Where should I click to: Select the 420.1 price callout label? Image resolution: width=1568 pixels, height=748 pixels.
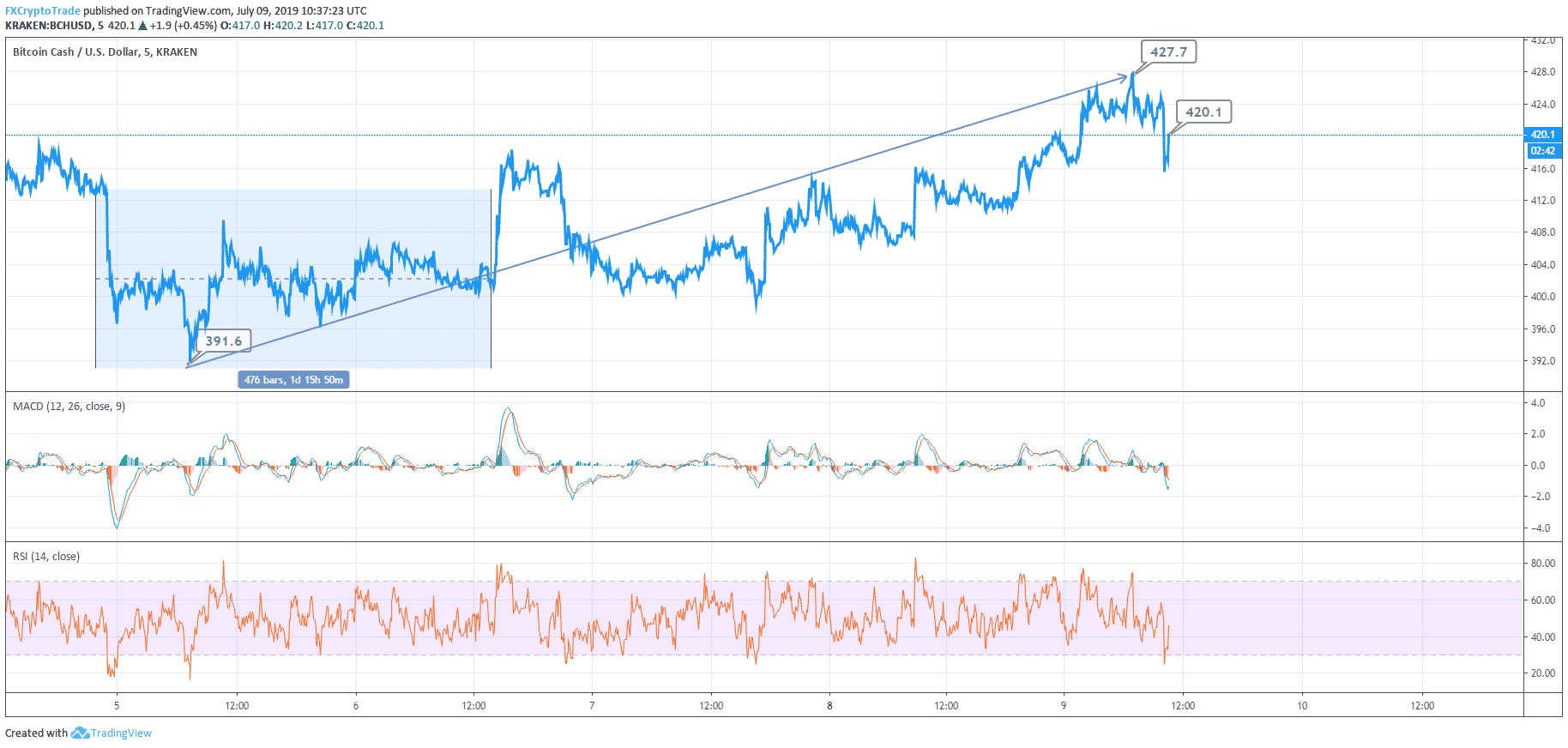(1203, 112)
